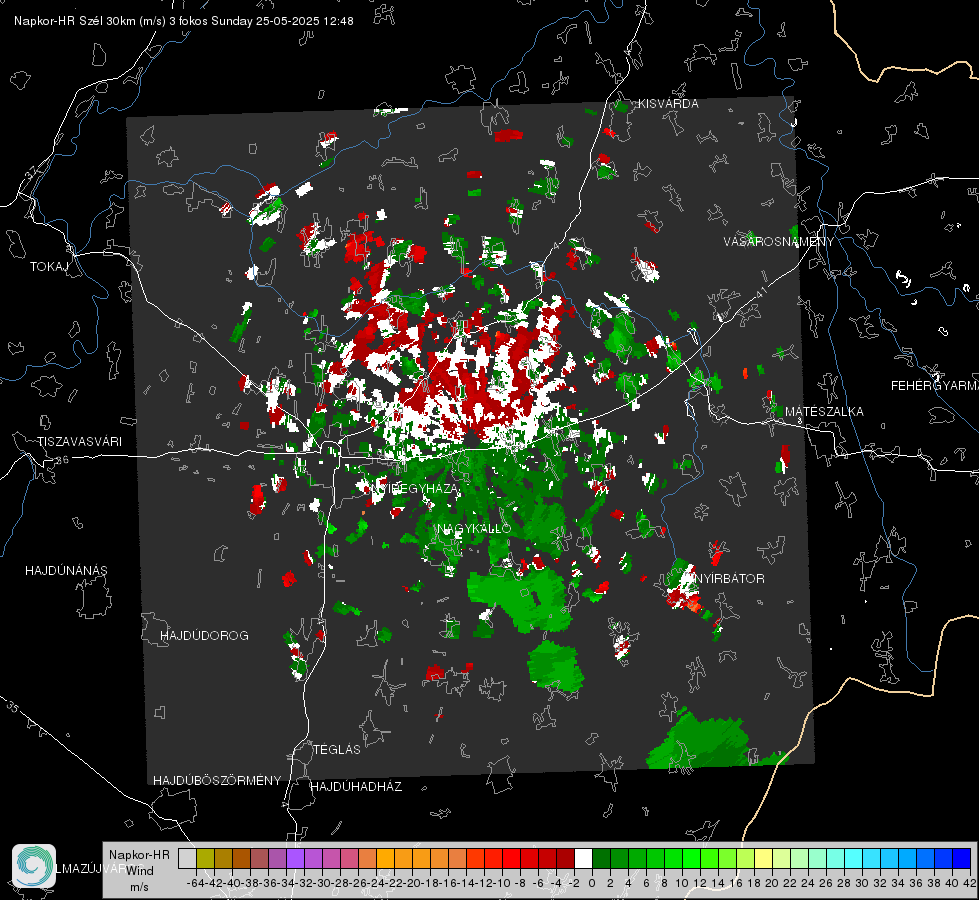Click the MÁTÉSZALKA town label
979x900 pixels.
(x=824, y=412)
